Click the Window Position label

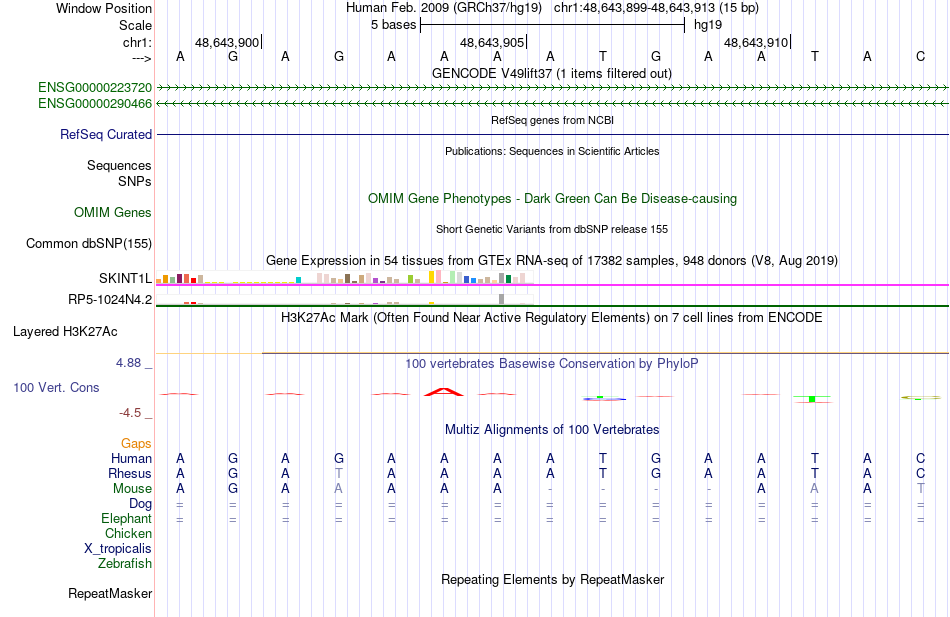tap(104, 8)
